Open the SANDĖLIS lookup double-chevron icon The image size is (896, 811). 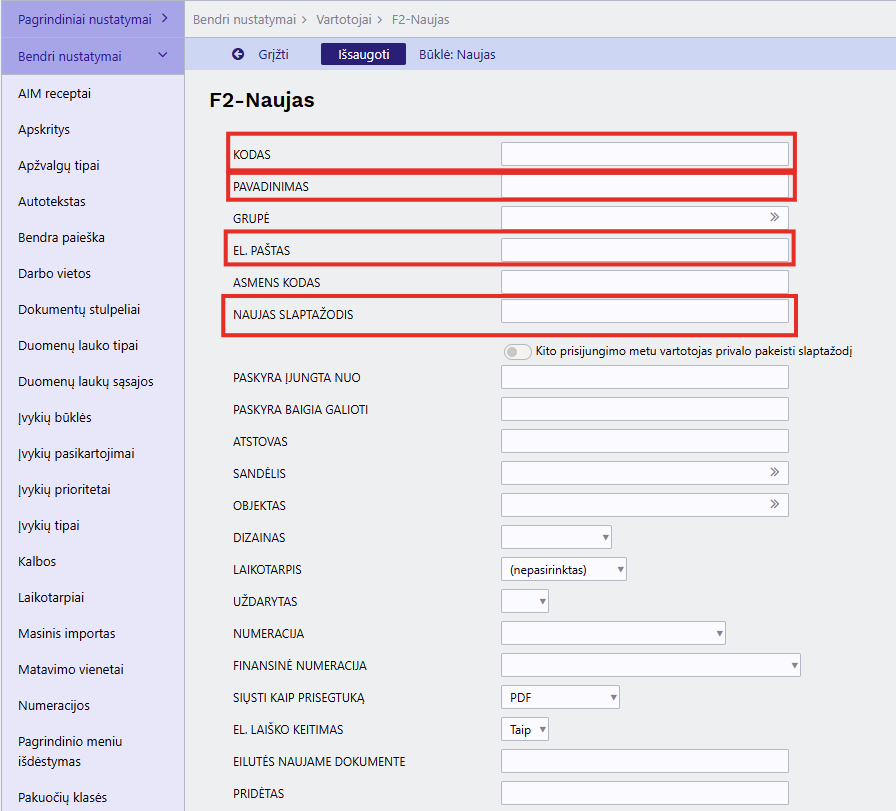point(774,472)
